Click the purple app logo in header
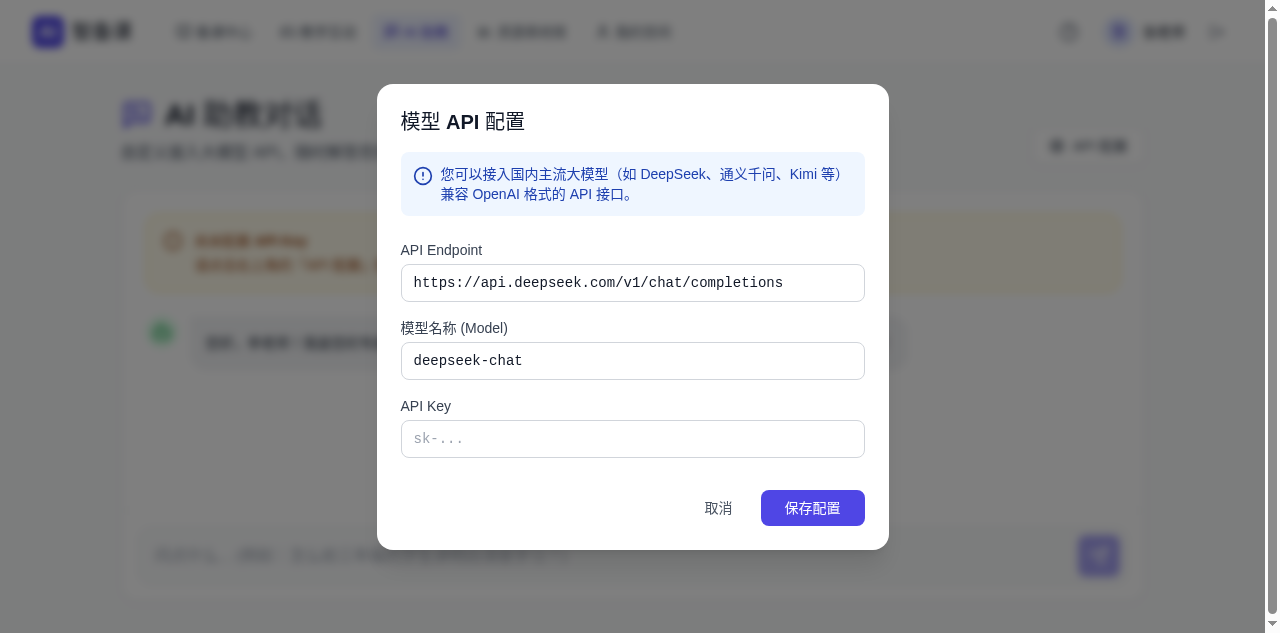This screenshot has width=1280, height=633. pos(48,32)
